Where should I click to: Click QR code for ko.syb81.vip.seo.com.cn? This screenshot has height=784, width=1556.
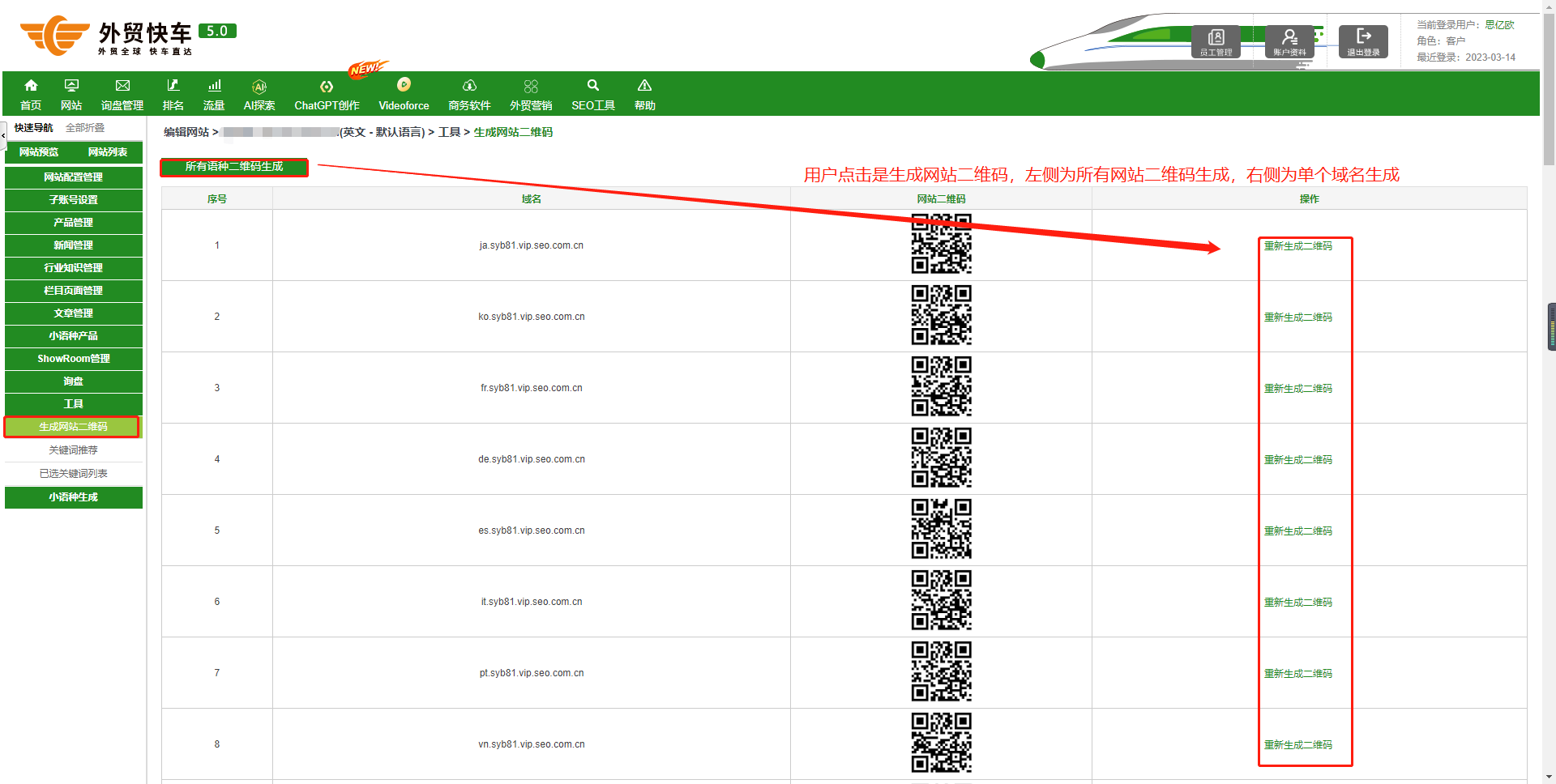(x=941, y=315)
